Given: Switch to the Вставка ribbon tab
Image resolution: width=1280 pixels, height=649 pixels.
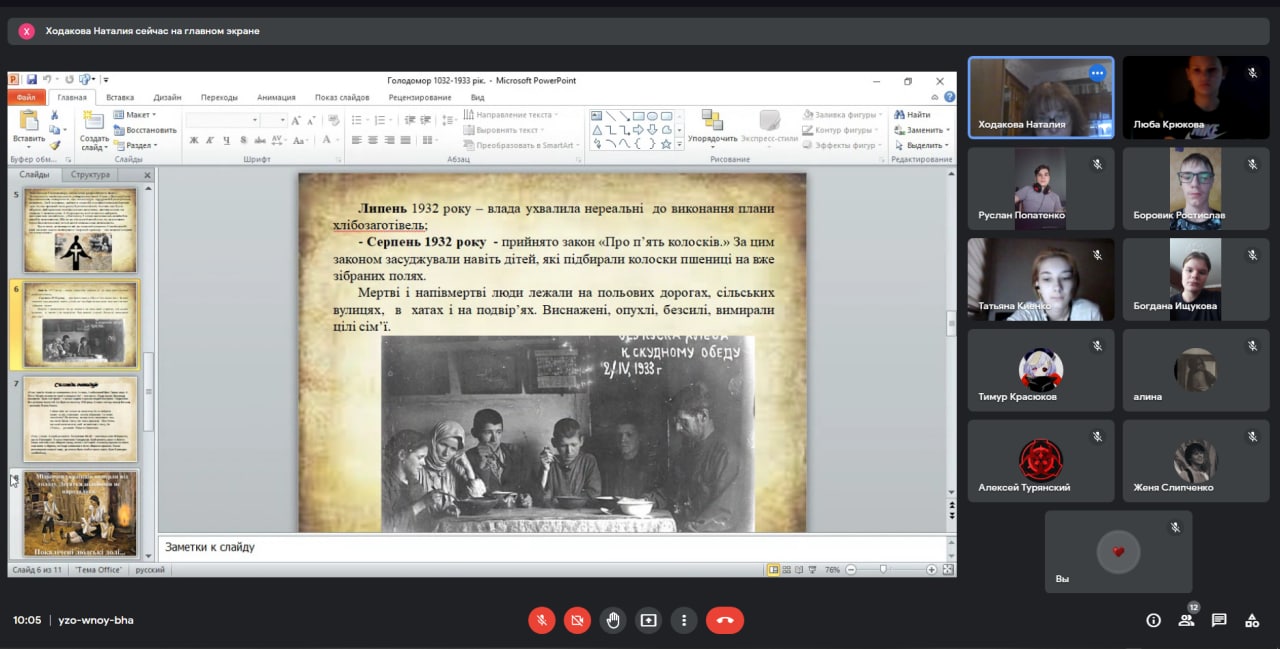Looking at the screenshot, I should (120, 97).
